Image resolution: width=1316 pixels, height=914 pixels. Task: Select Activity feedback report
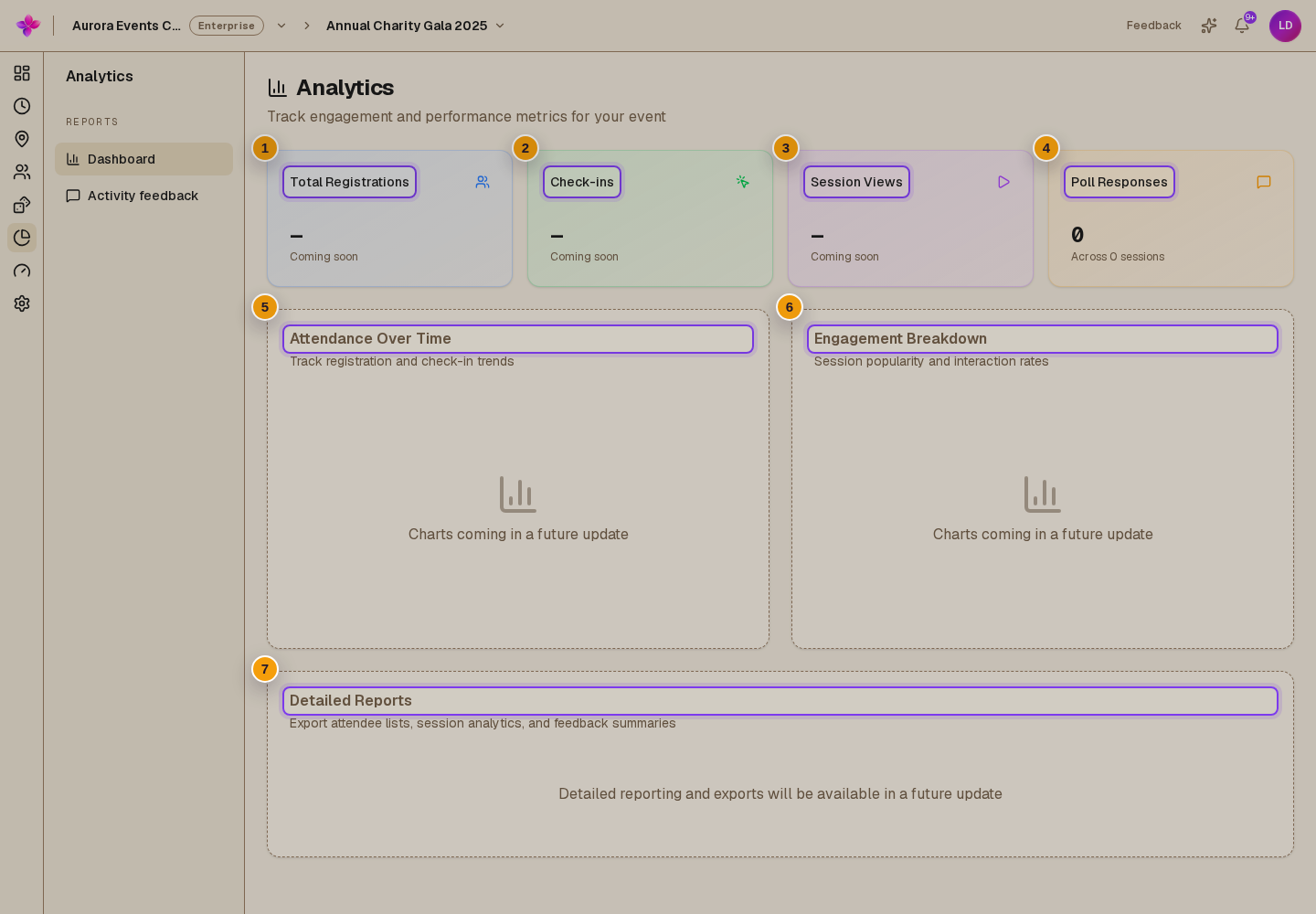[143, 196]
